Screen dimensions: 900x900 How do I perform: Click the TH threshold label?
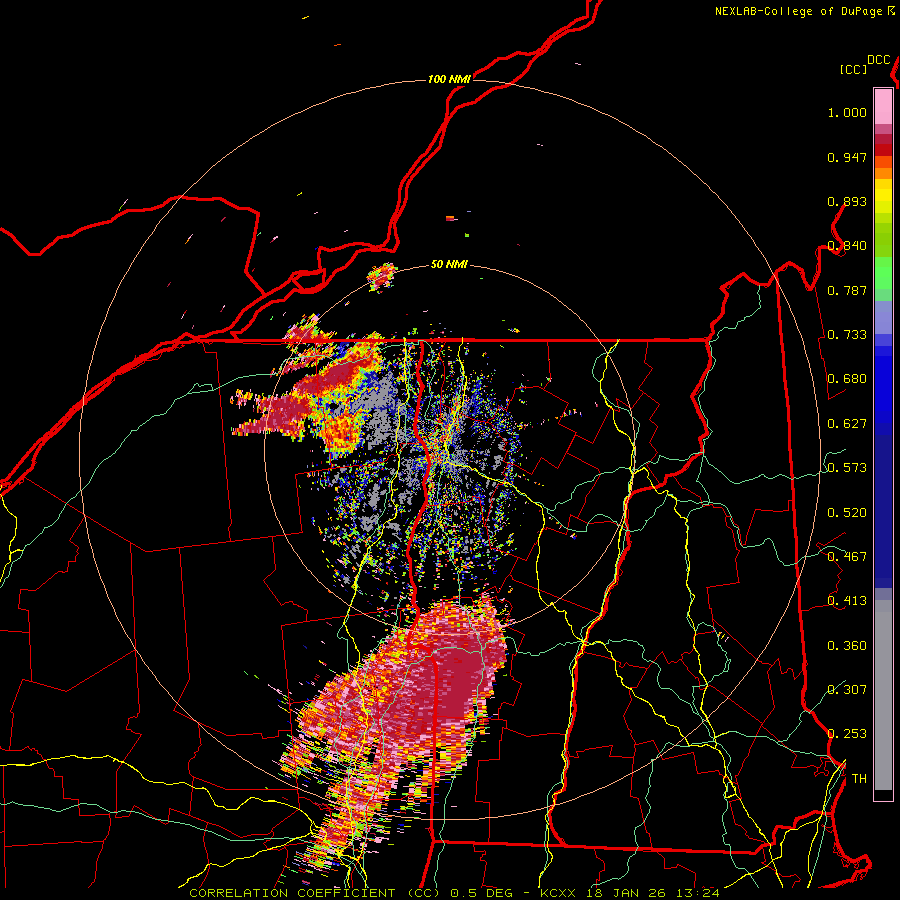pos(859,779)
